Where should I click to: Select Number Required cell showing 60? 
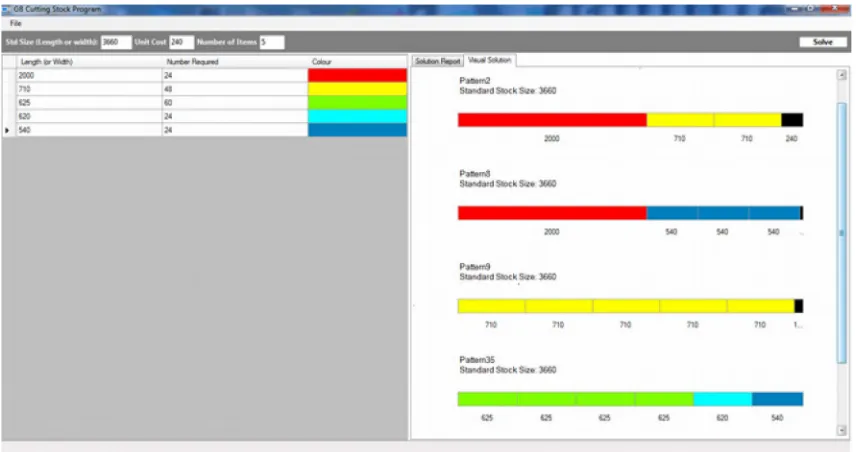(235, 103)
